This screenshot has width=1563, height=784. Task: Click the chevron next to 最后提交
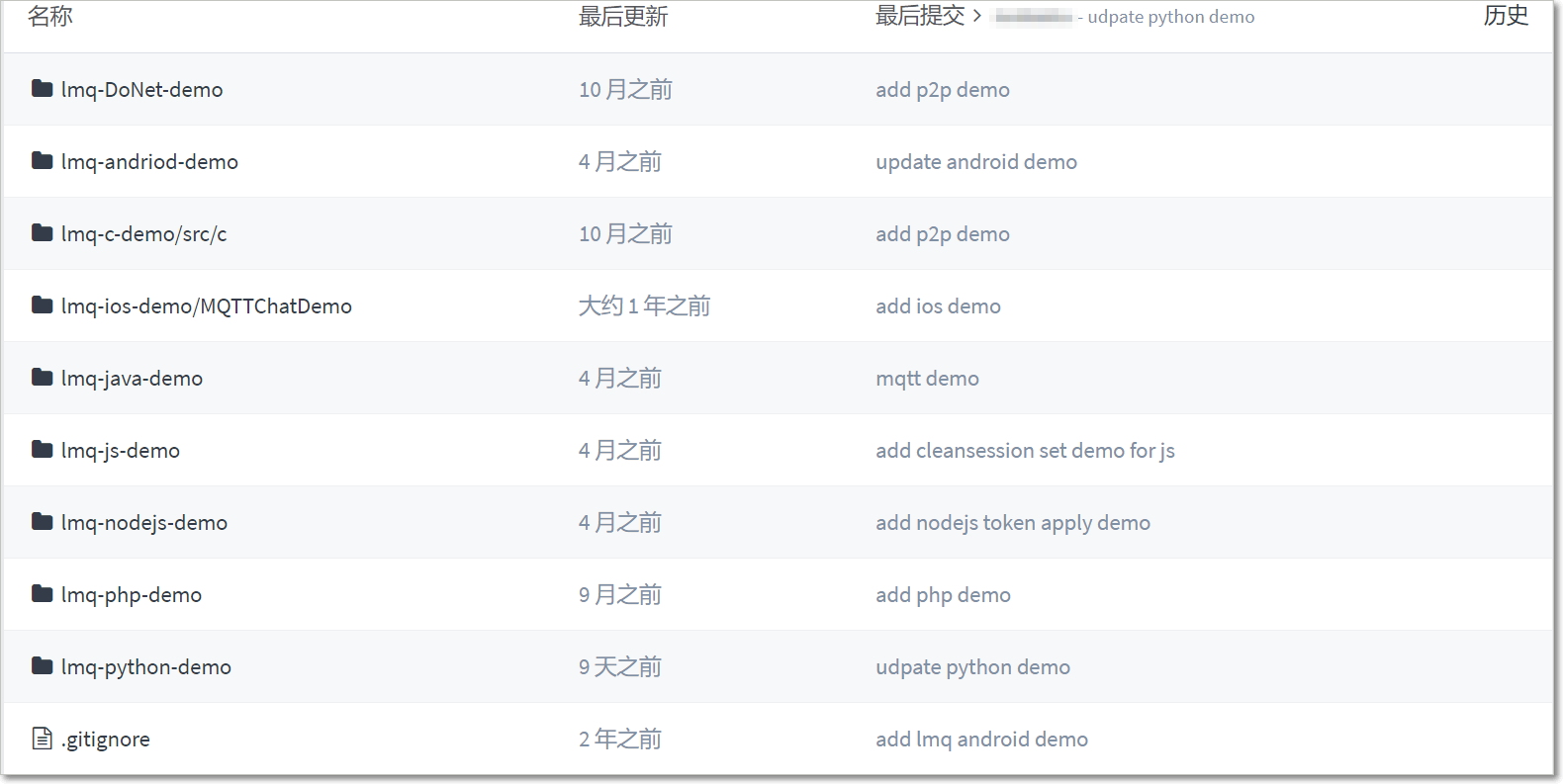[x=977, y=16]
